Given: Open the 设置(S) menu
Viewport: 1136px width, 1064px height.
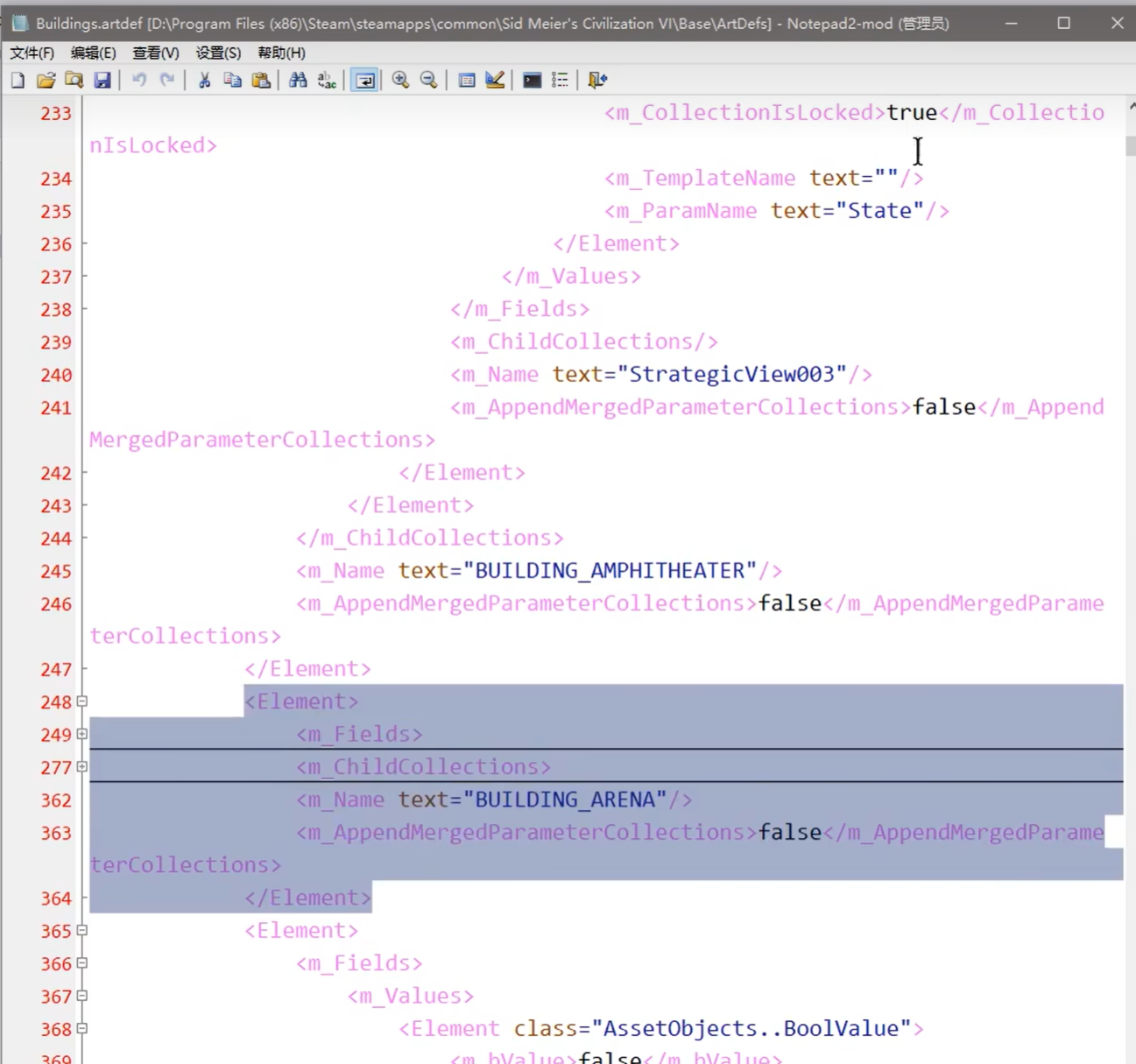Looking at the screenshot, I should click(218, 53).
